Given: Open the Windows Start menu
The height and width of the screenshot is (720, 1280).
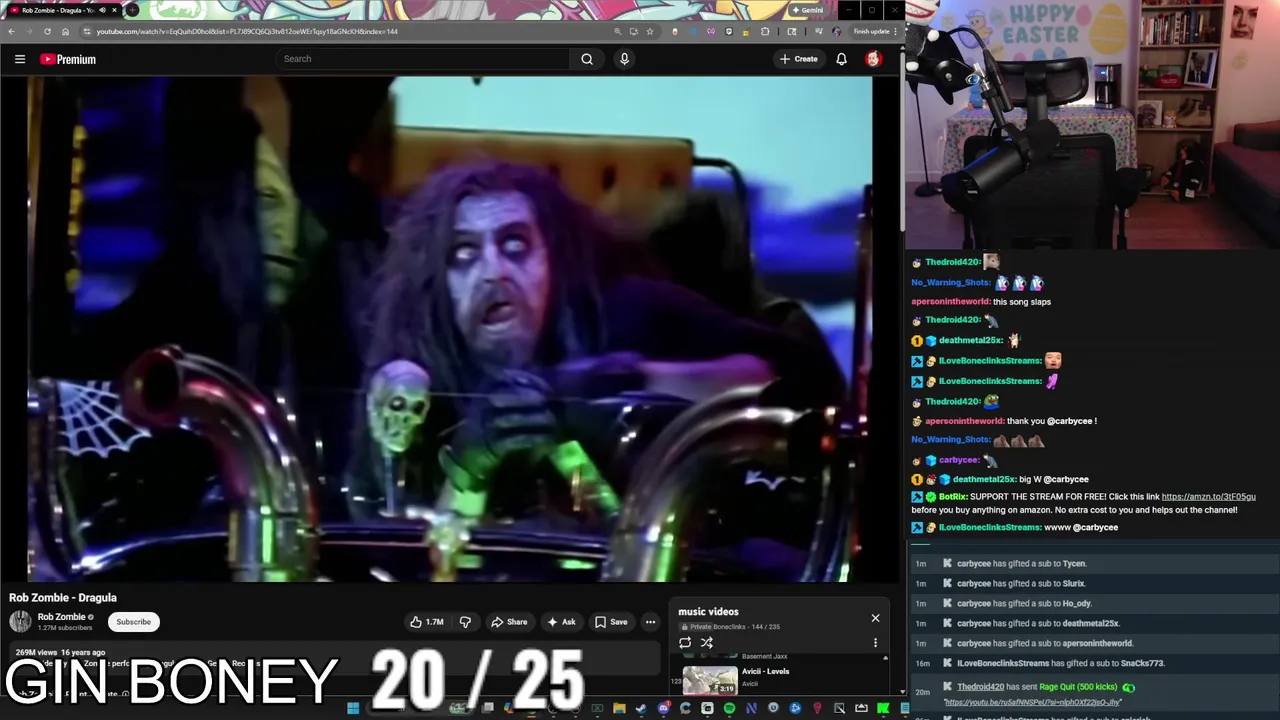Looking at the screenshot, I should click(353, 708).
